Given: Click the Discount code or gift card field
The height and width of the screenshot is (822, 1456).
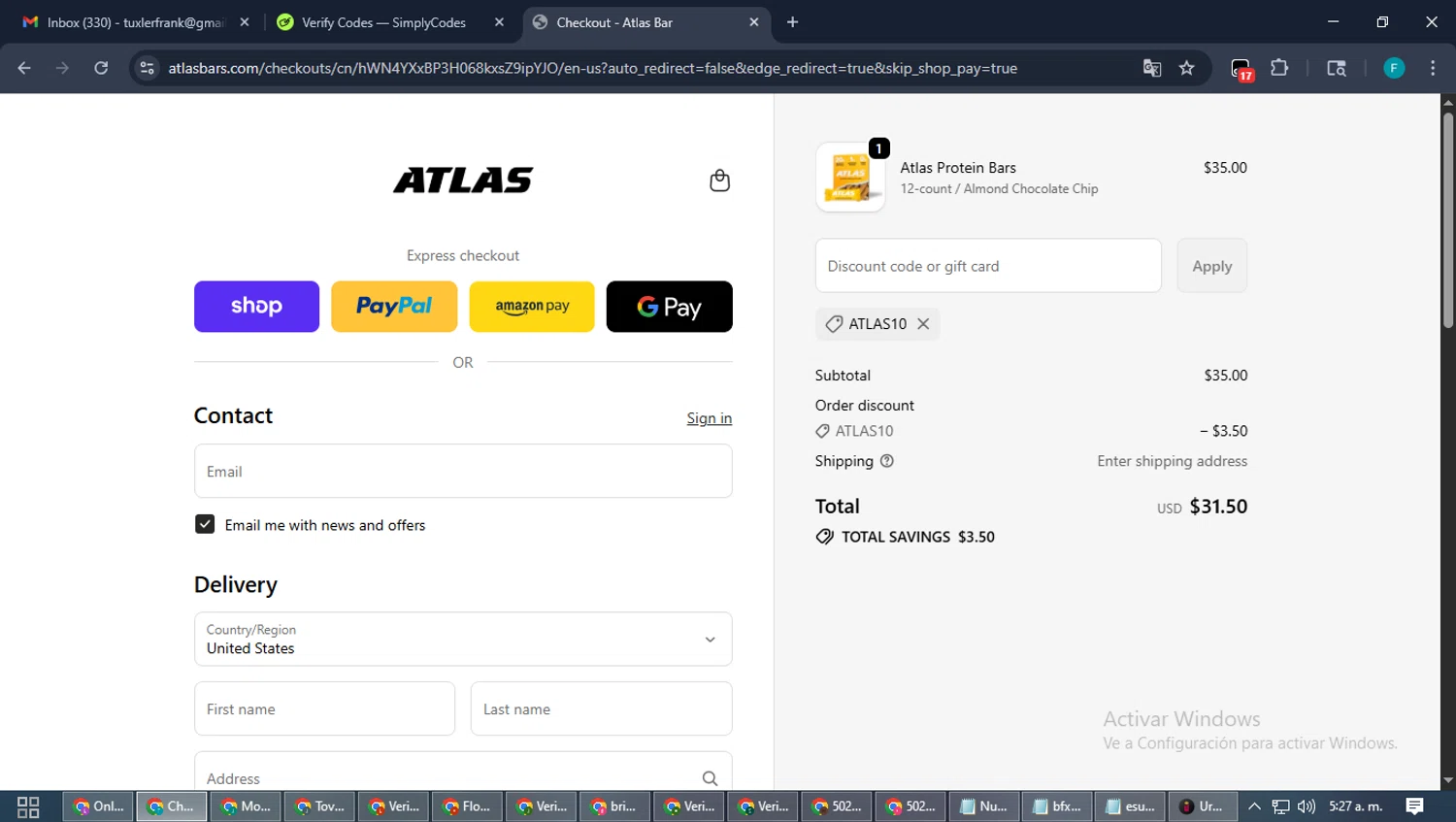Looking at the screenshot, I should tap(988, 266).
